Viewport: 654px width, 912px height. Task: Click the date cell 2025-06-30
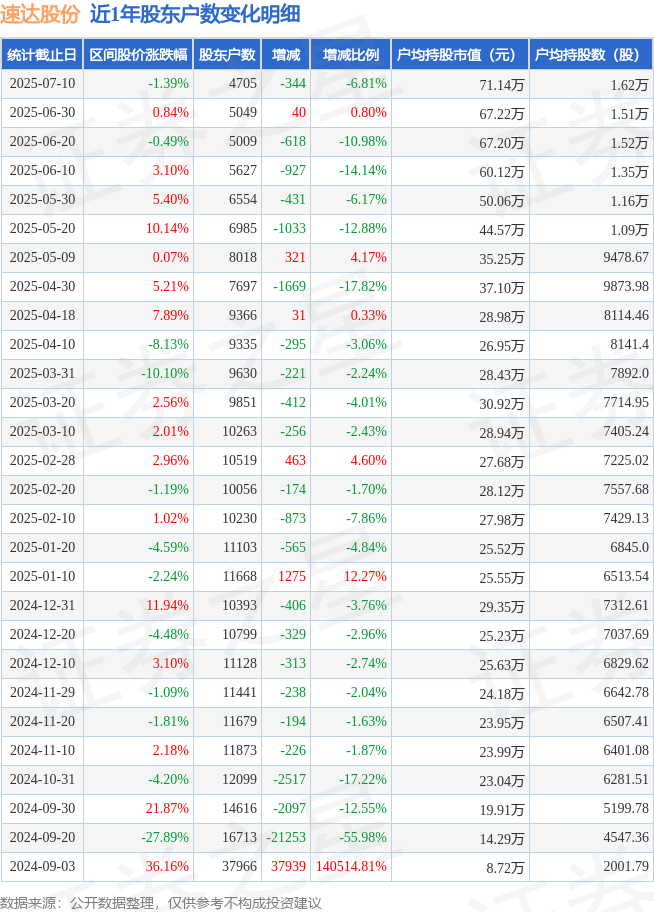coord(42,112)
